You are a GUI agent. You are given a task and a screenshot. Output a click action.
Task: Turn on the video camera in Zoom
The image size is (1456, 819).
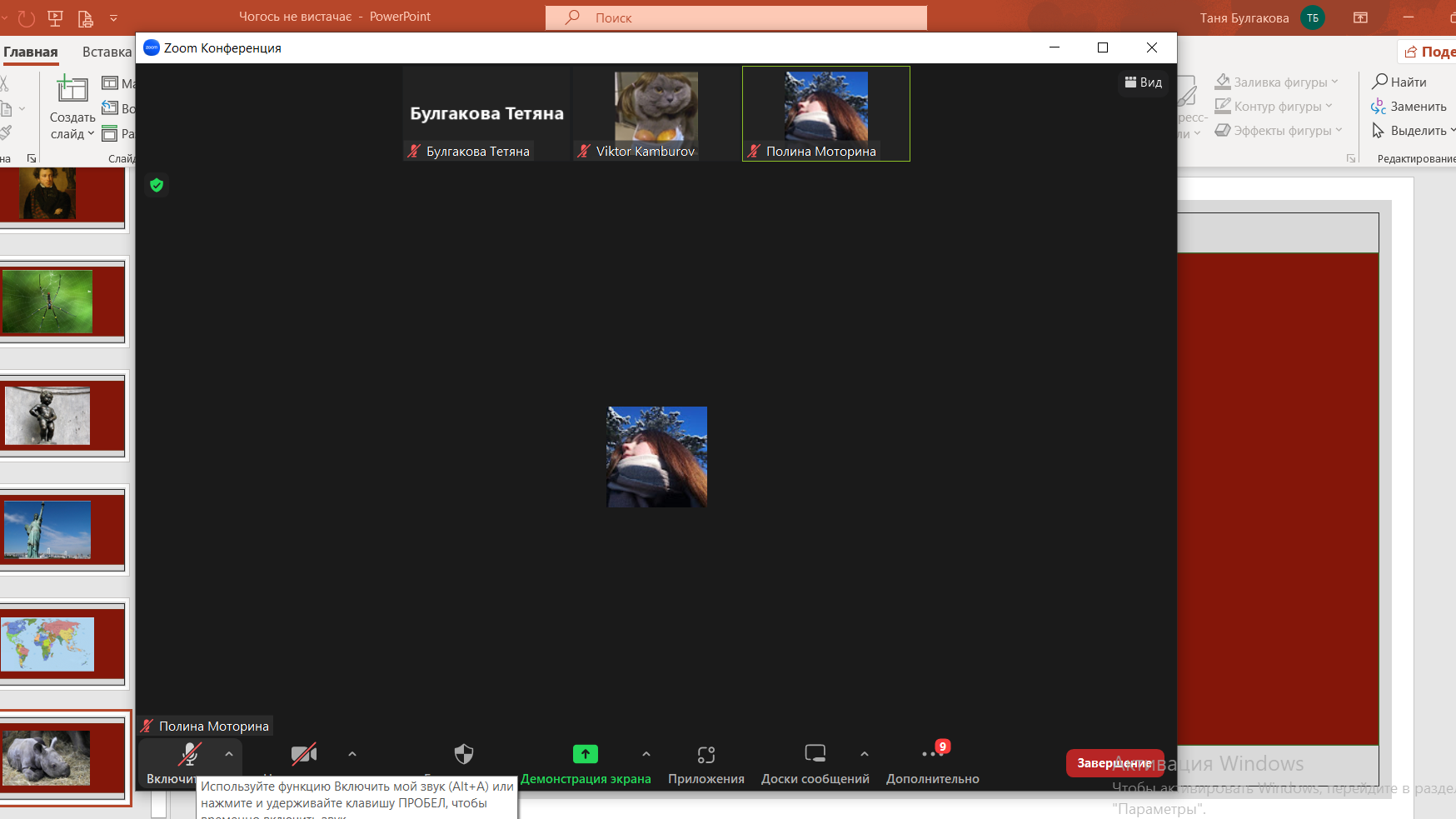click(304, 755)
